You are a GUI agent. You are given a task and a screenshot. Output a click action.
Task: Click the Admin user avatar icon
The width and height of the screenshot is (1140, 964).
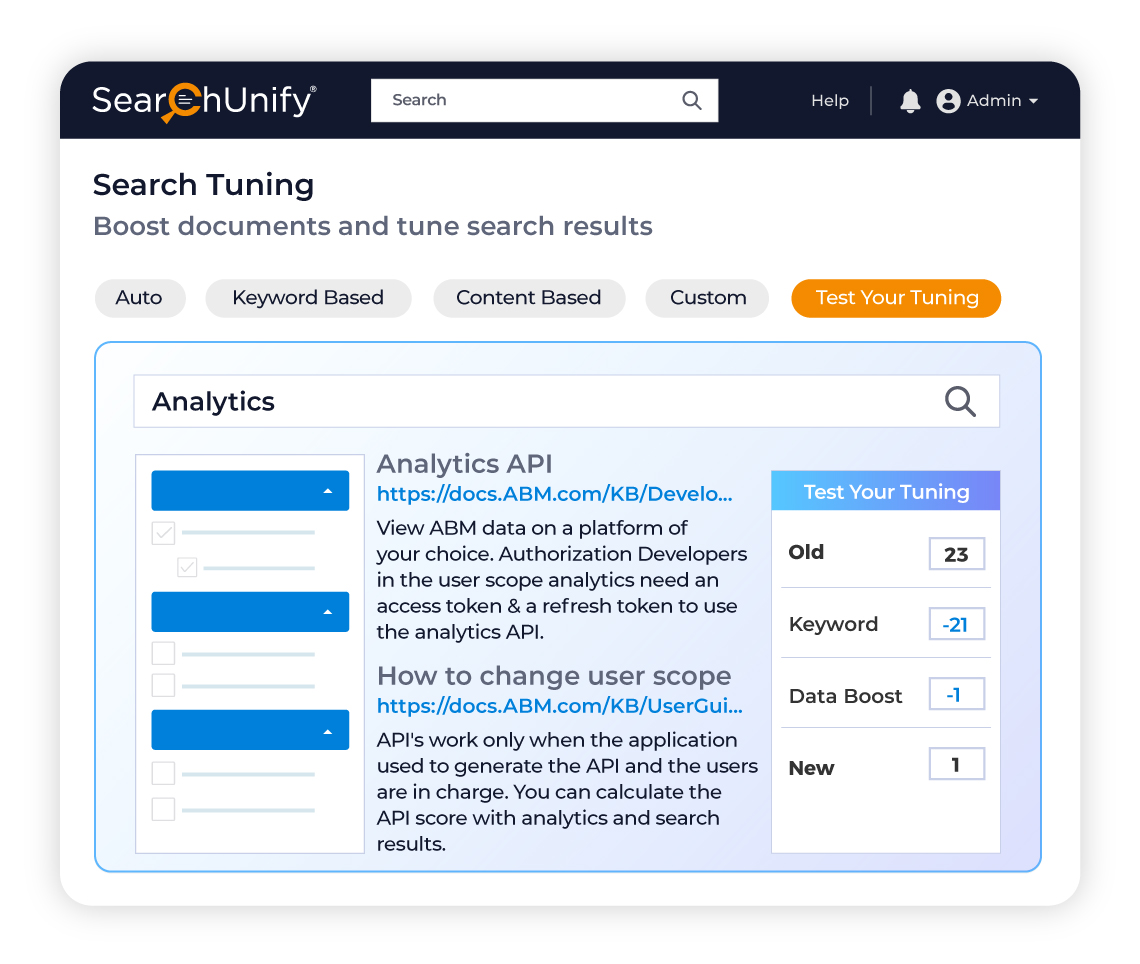[948, 101]
